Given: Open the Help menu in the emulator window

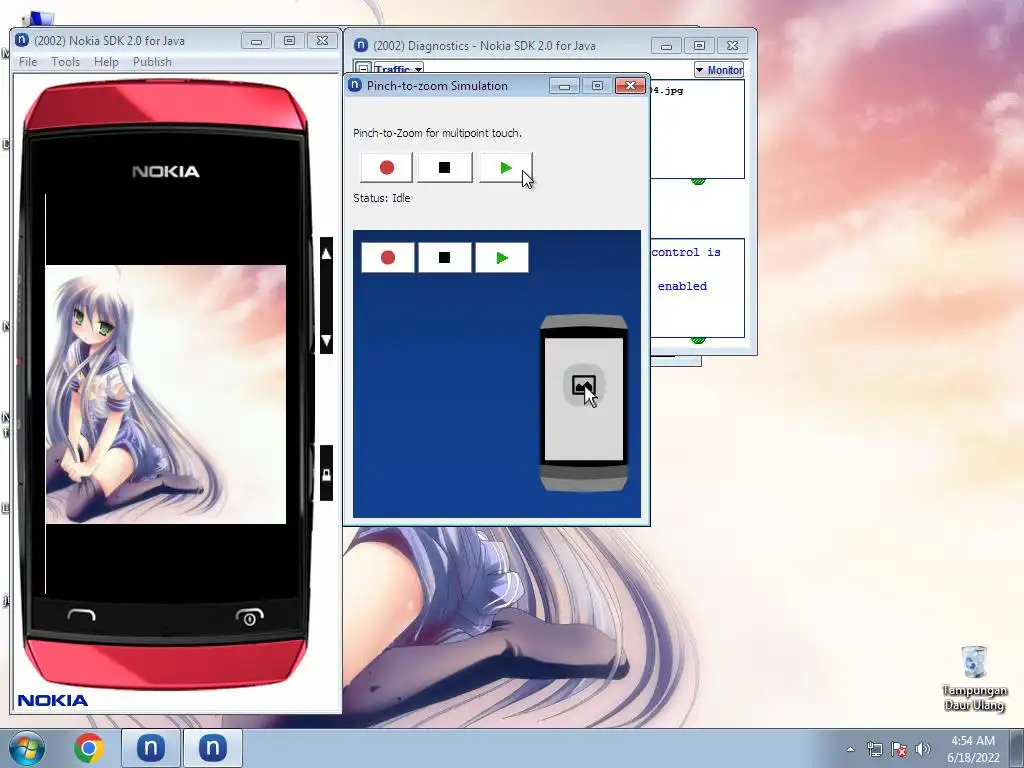Looking at the screenshot, I should point(106,61).
